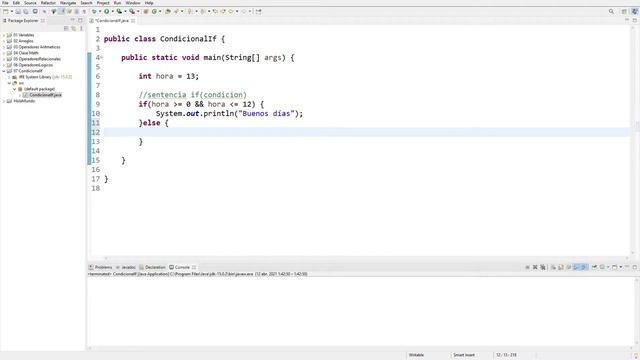Screen dimensions: 640x360
Task: Click Collapse All in Package Explorer
Action: tap(66, 29)
